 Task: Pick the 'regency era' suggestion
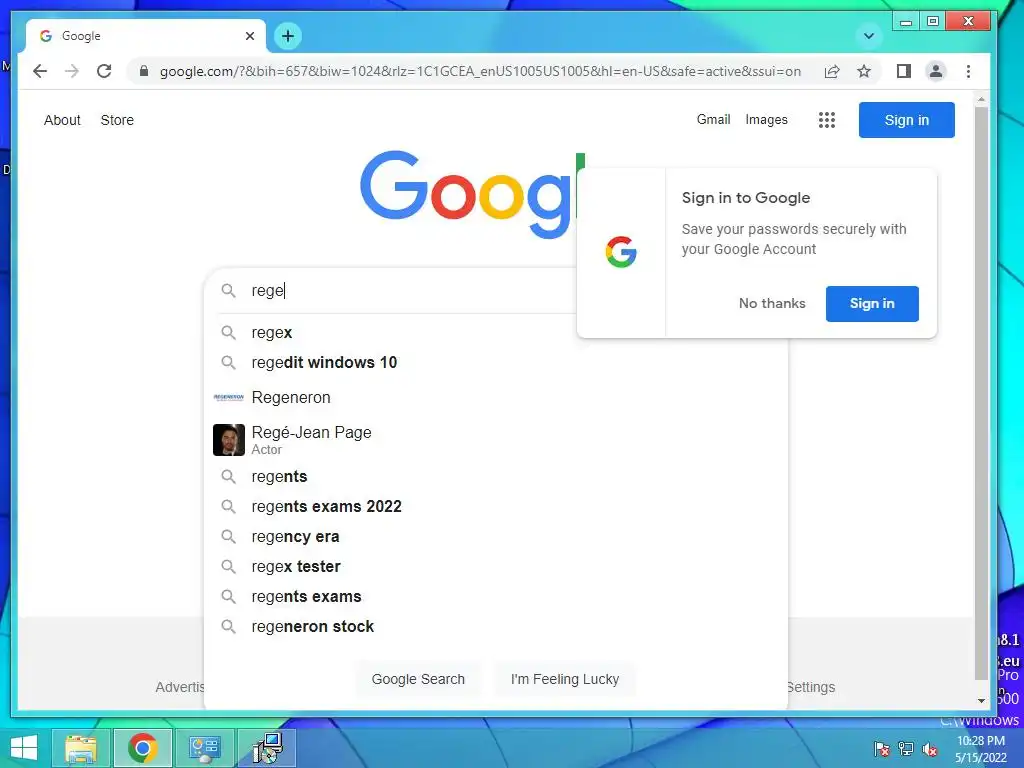pyautogui.click(x=496, y=537)
